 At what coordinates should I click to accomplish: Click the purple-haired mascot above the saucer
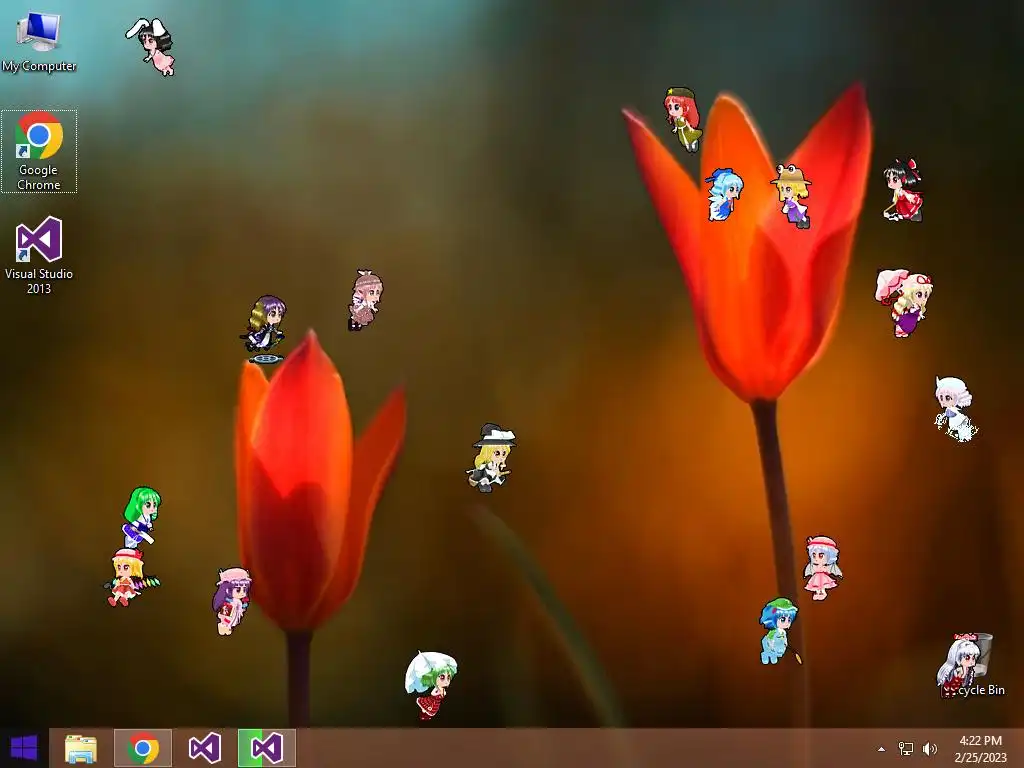[264, 325]
